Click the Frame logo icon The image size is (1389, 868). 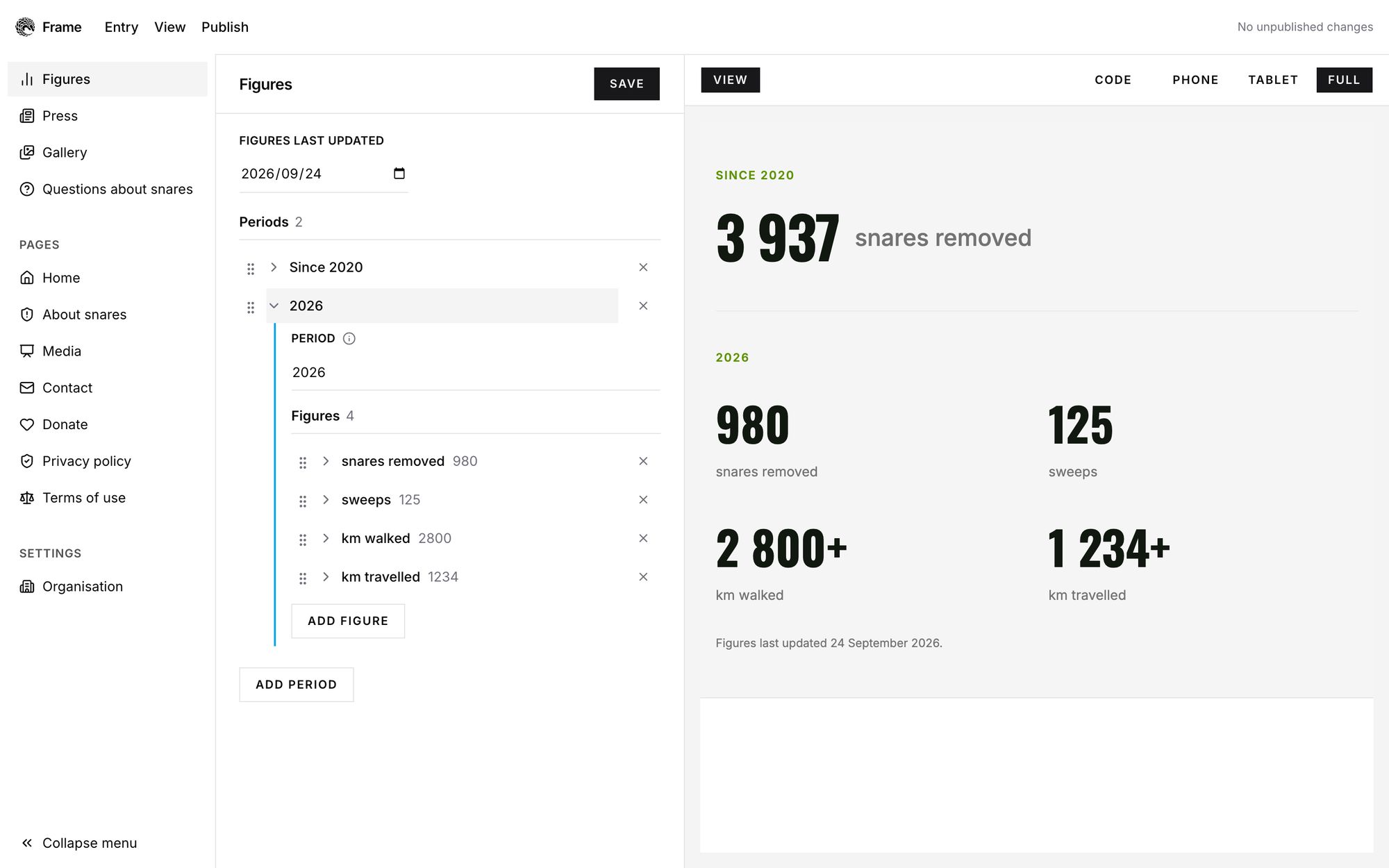click(x=25, y=27)
